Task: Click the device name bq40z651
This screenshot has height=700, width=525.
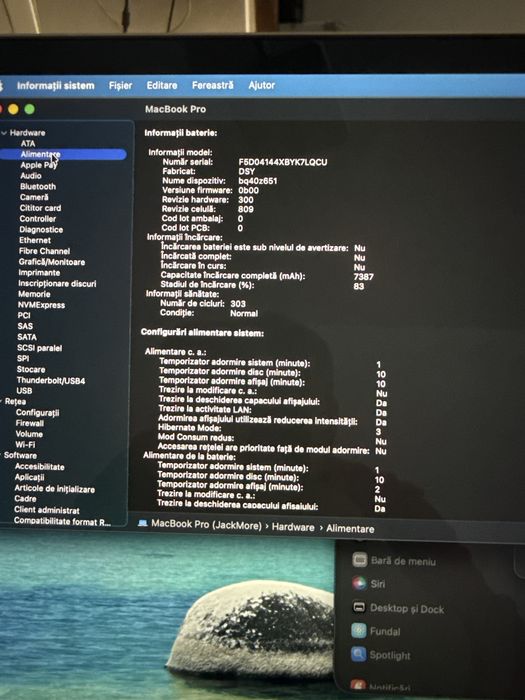Action: click(258, 181)
